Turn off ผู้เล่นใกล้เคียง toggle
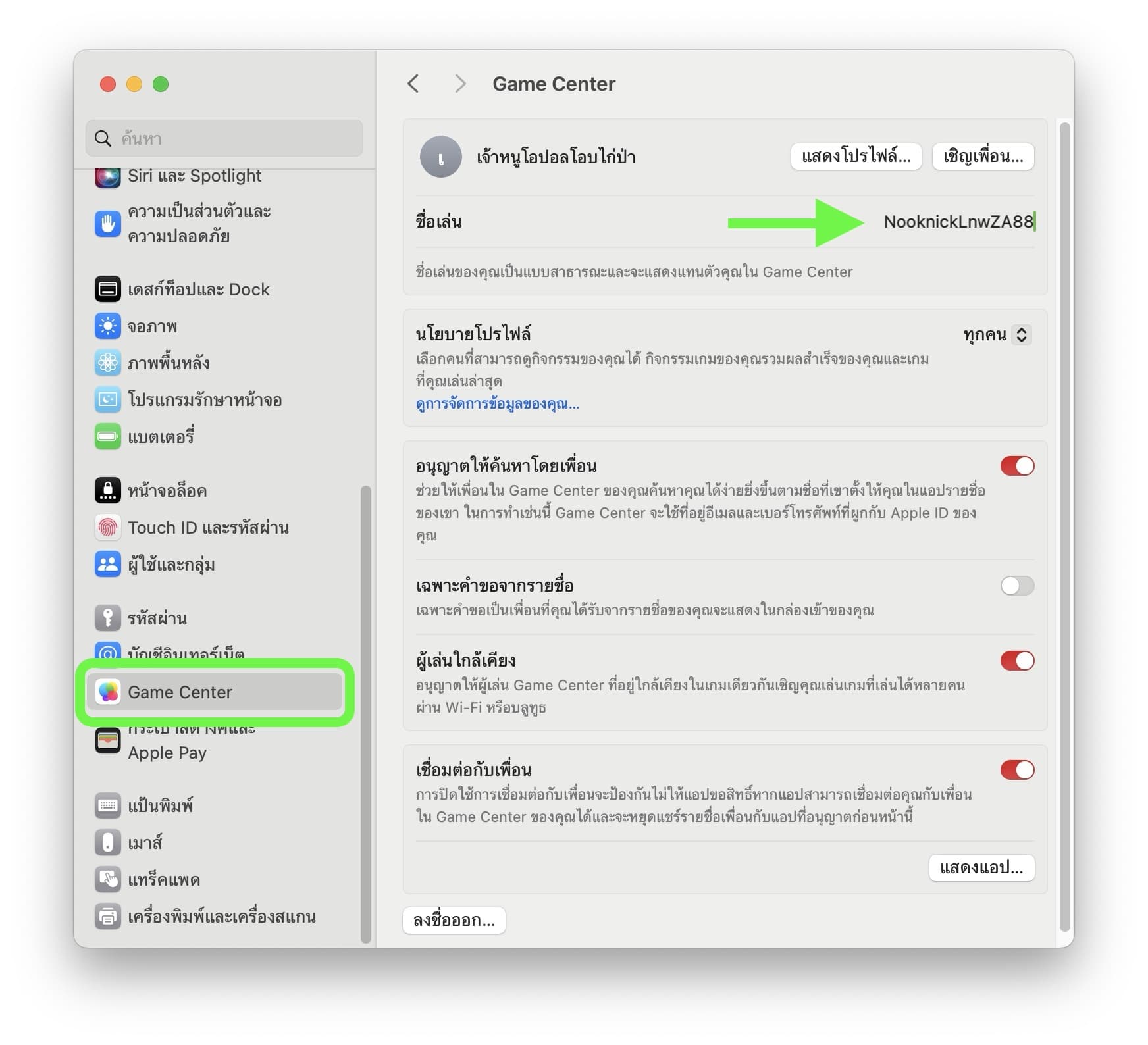Screen dimensions: 1148x1045 pyautogui.click(x=1017, y=661)
